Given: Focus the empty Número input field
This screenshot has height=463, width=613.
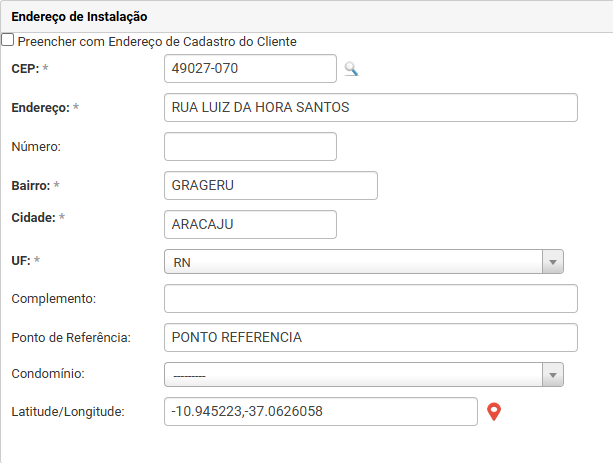Looking at the screenshot, I should pyautogui.click(x=250, y=147).
